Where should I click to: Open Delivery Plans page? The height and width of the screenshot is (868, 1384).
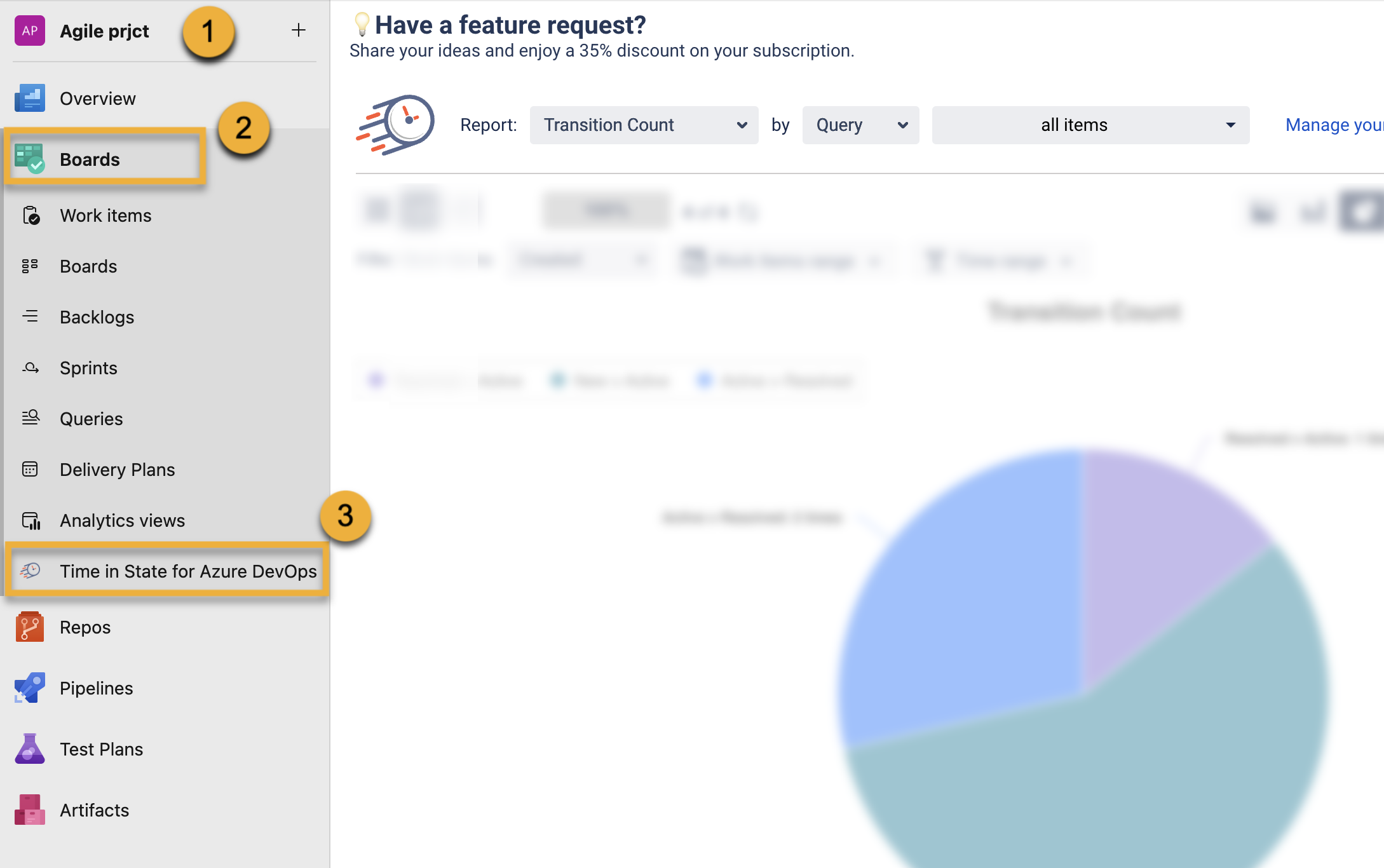pos(117,470)
